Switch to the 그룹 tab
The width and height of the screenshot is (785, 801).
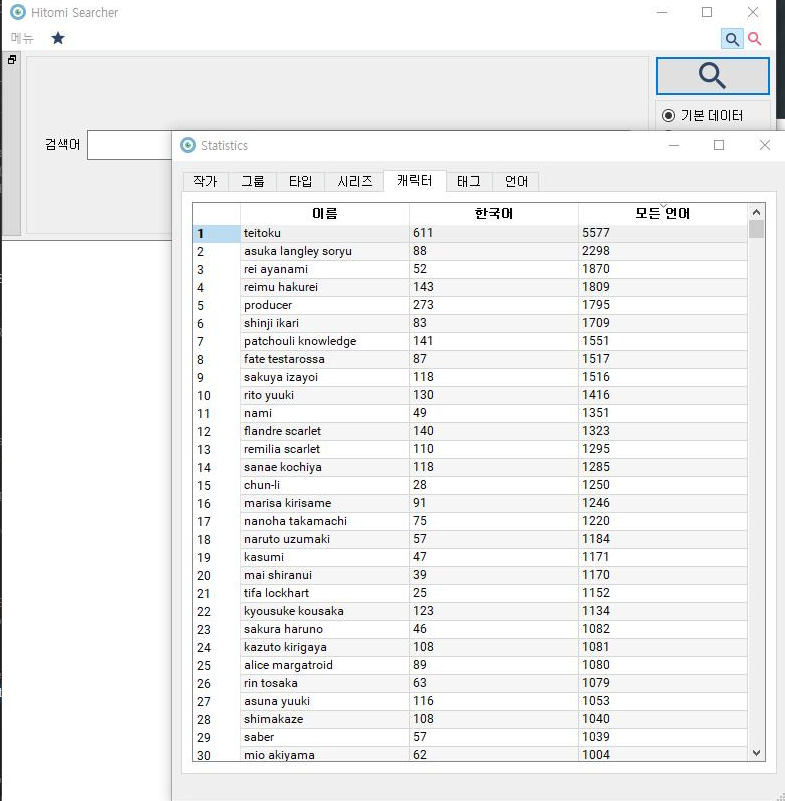click(252, 181)
